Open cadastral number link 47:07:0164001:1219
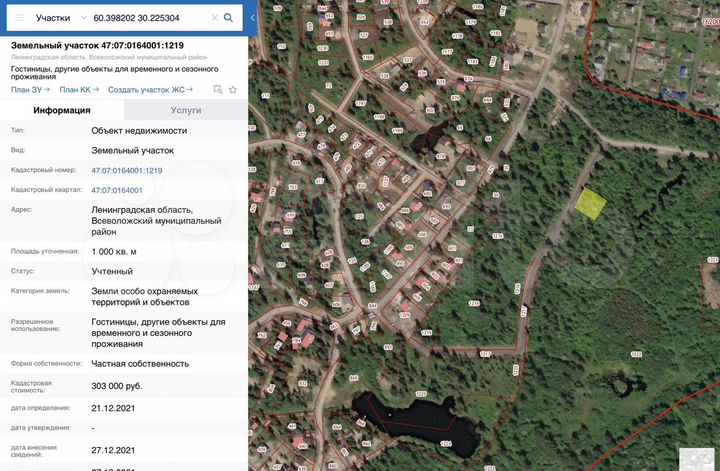The image size is (720, 471). coord(126,170)
